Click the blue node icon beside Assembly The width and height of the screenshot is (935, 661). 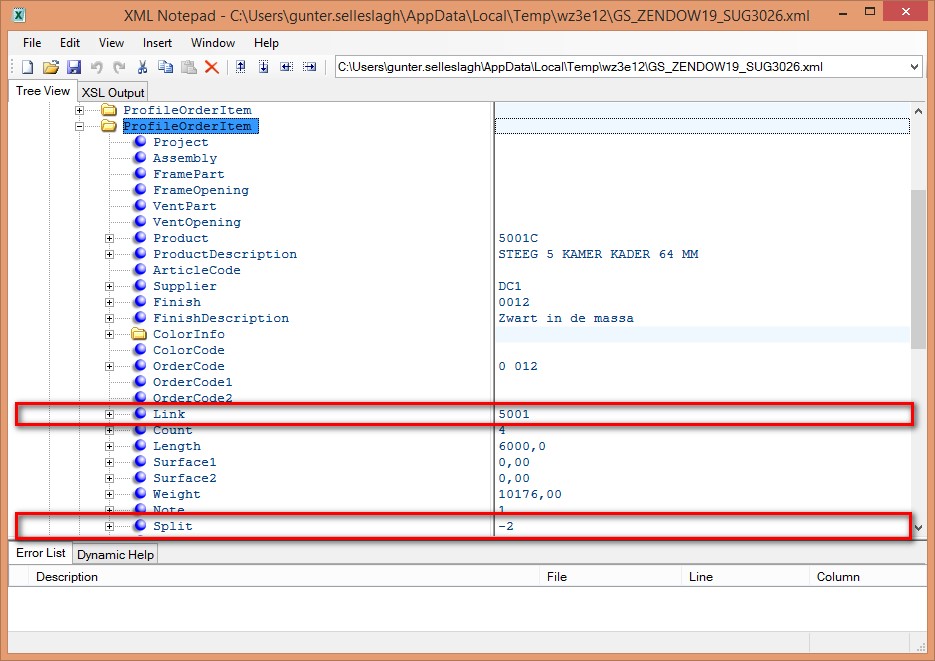pyautogui.click(x=140, y=157)
